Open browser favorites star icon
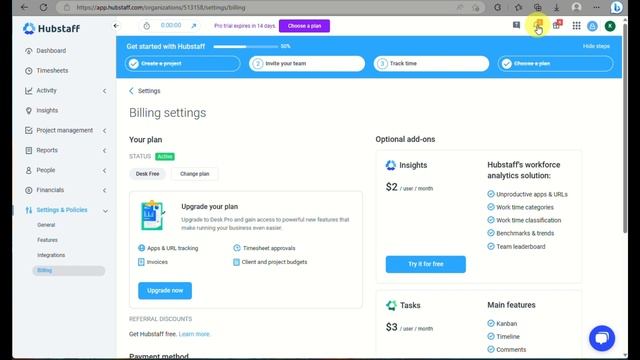Image resolution: width=640 pixels, height=360 pixels. pyautogui.click(x=518, y=7)
